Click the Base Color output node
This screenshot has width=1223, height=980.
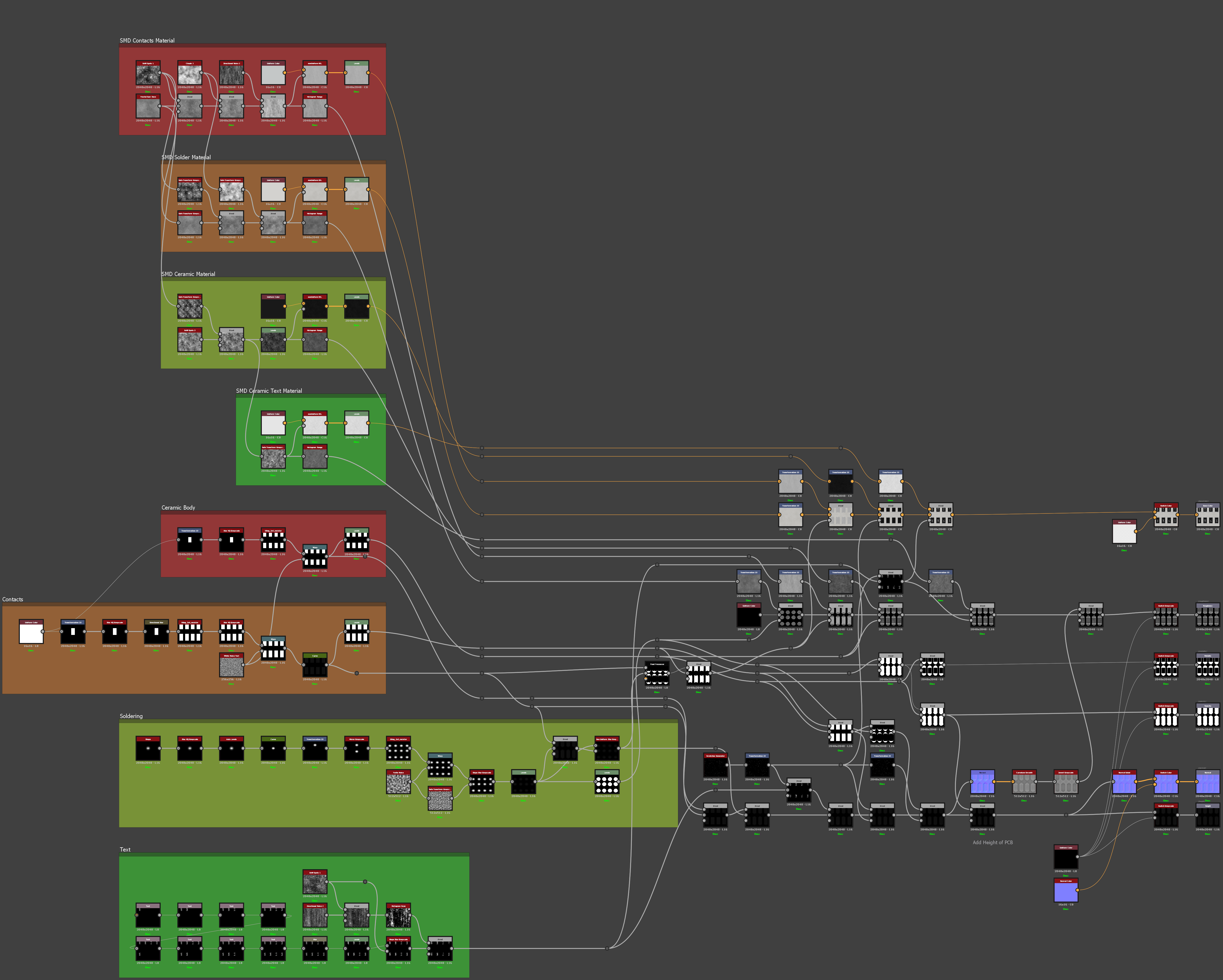tap(1207, 516)
